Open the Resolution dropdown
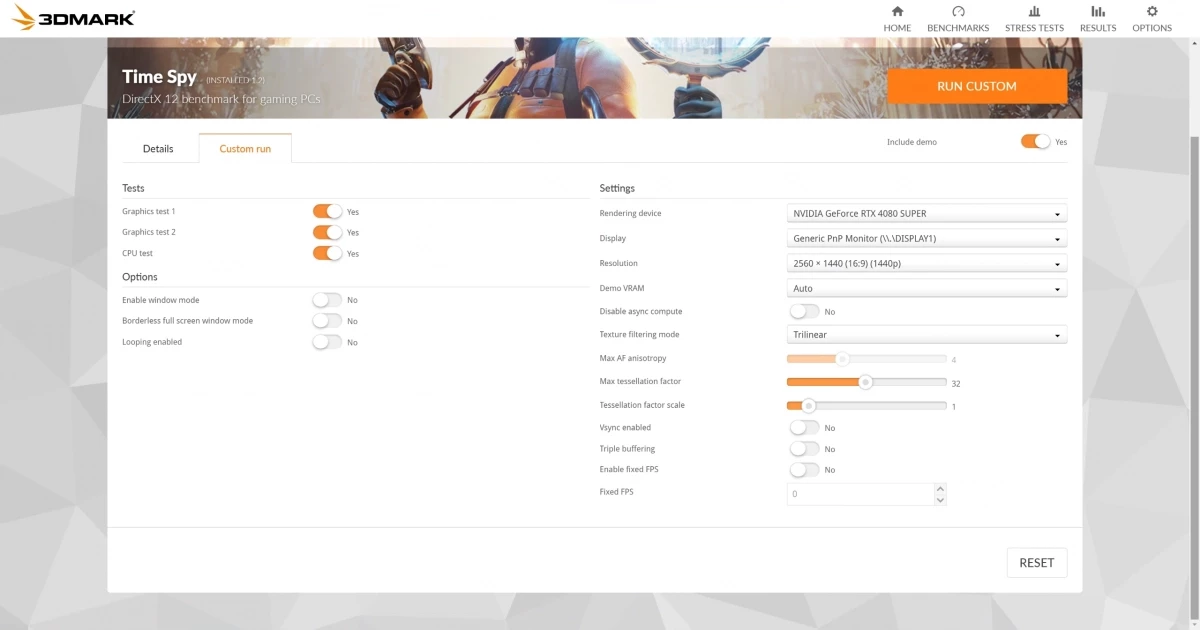Viewport: 1200px width, 630px height. [x=927, y=263]
